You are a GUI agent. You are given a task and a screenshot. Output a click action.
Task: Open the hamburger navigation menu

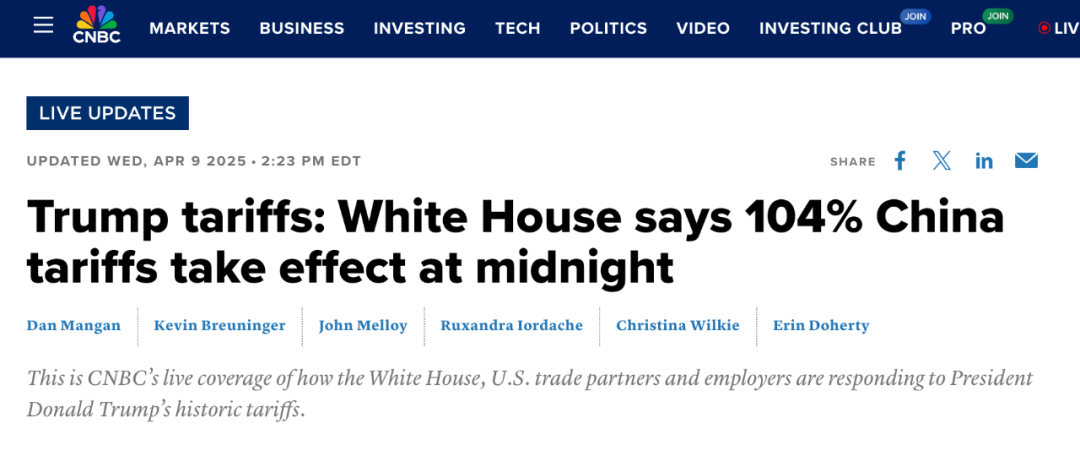pyautogui.click(x=43, y=25)
